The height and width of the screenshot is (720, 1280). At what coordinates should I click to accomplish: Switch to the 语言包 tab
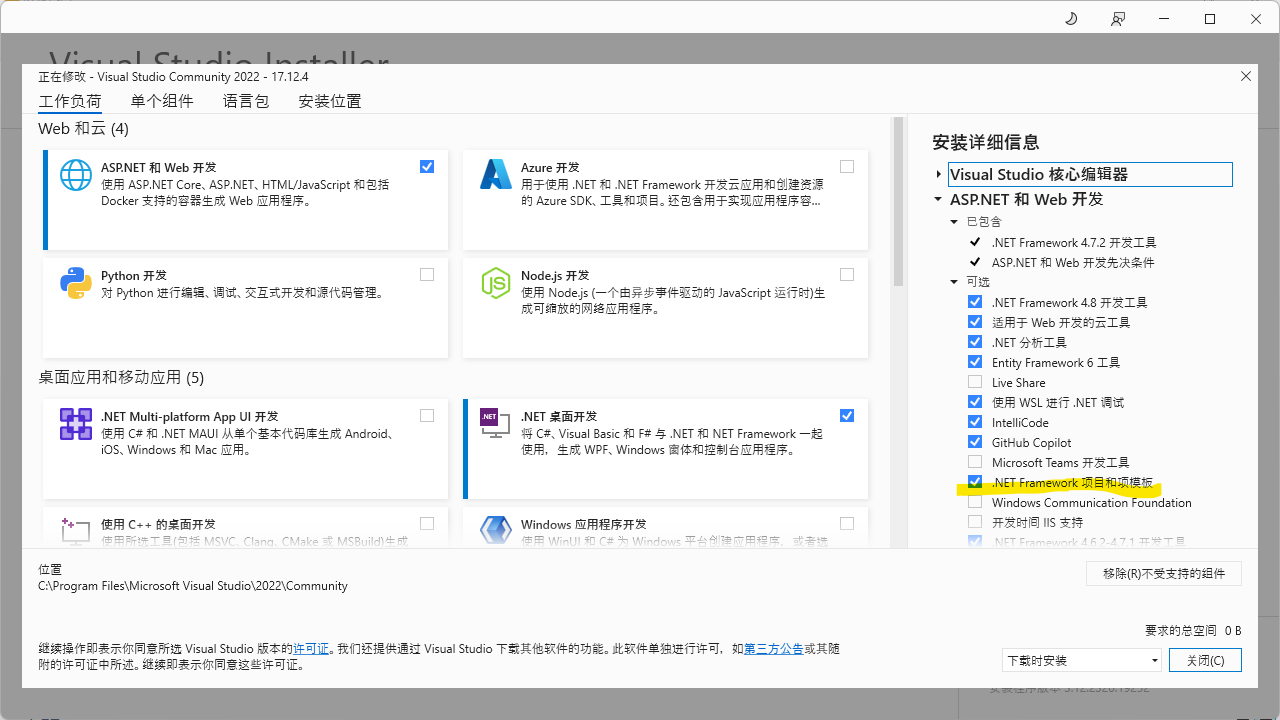pos(246,101)
